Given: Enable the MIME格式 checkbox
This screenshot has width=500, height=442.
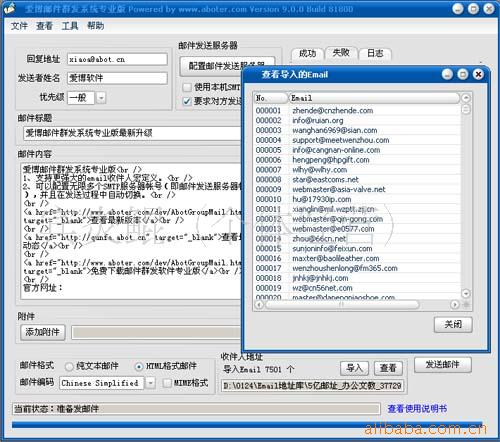Looking at the screenshot, I should click(x=167, y=383).
